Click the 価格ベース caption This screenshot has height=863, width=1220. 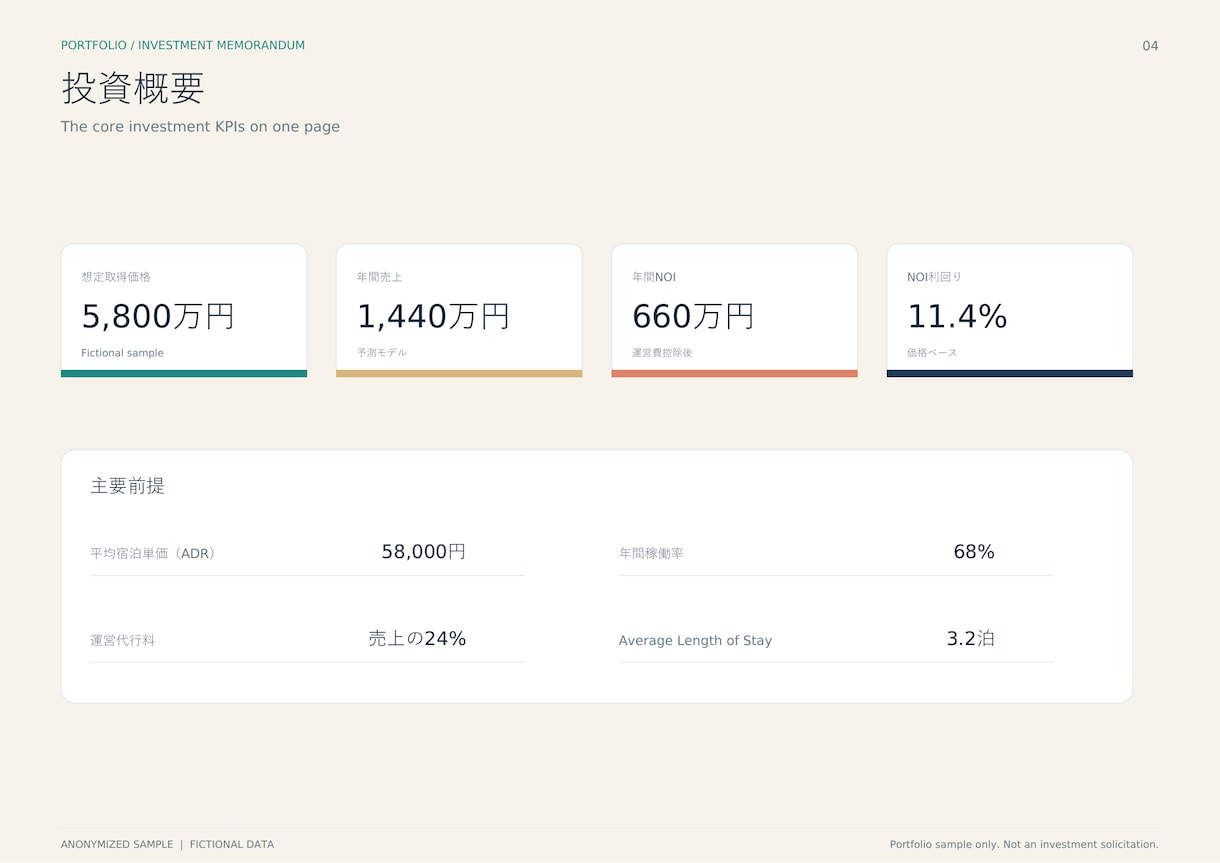pos(932,353)
